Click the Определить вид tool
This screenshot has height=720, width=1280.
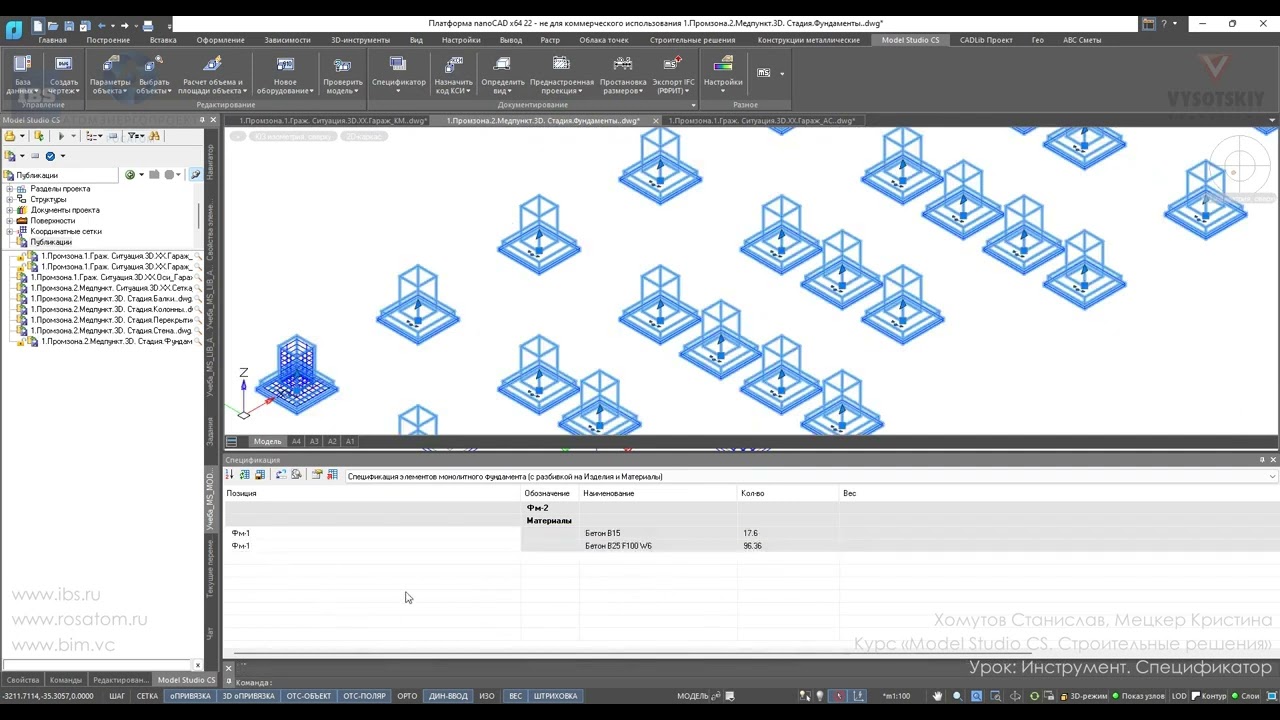[502, 74]
